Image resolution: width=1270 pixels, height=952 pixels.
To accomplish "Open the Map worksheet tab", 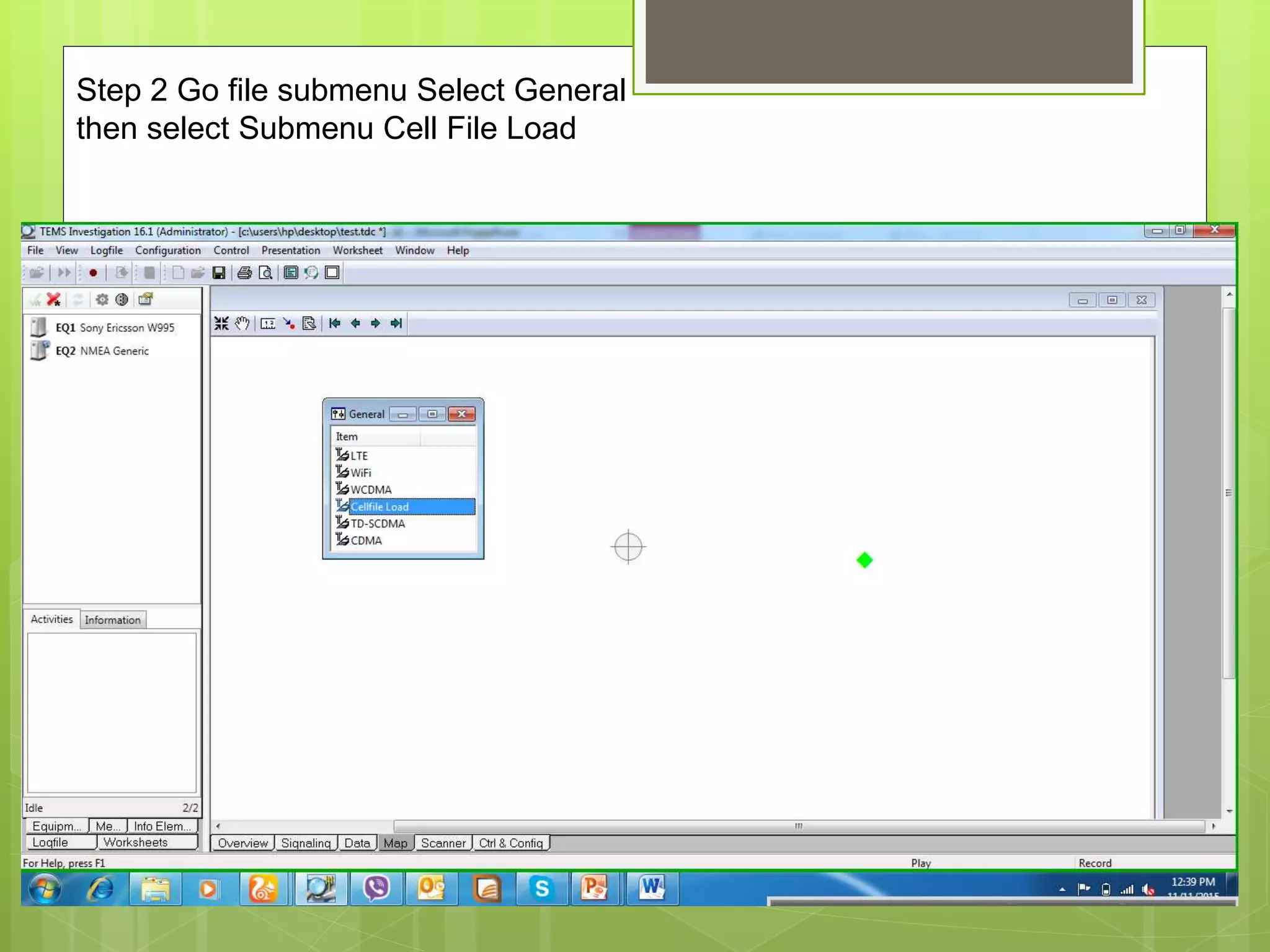I will click(x=396, y=843).
